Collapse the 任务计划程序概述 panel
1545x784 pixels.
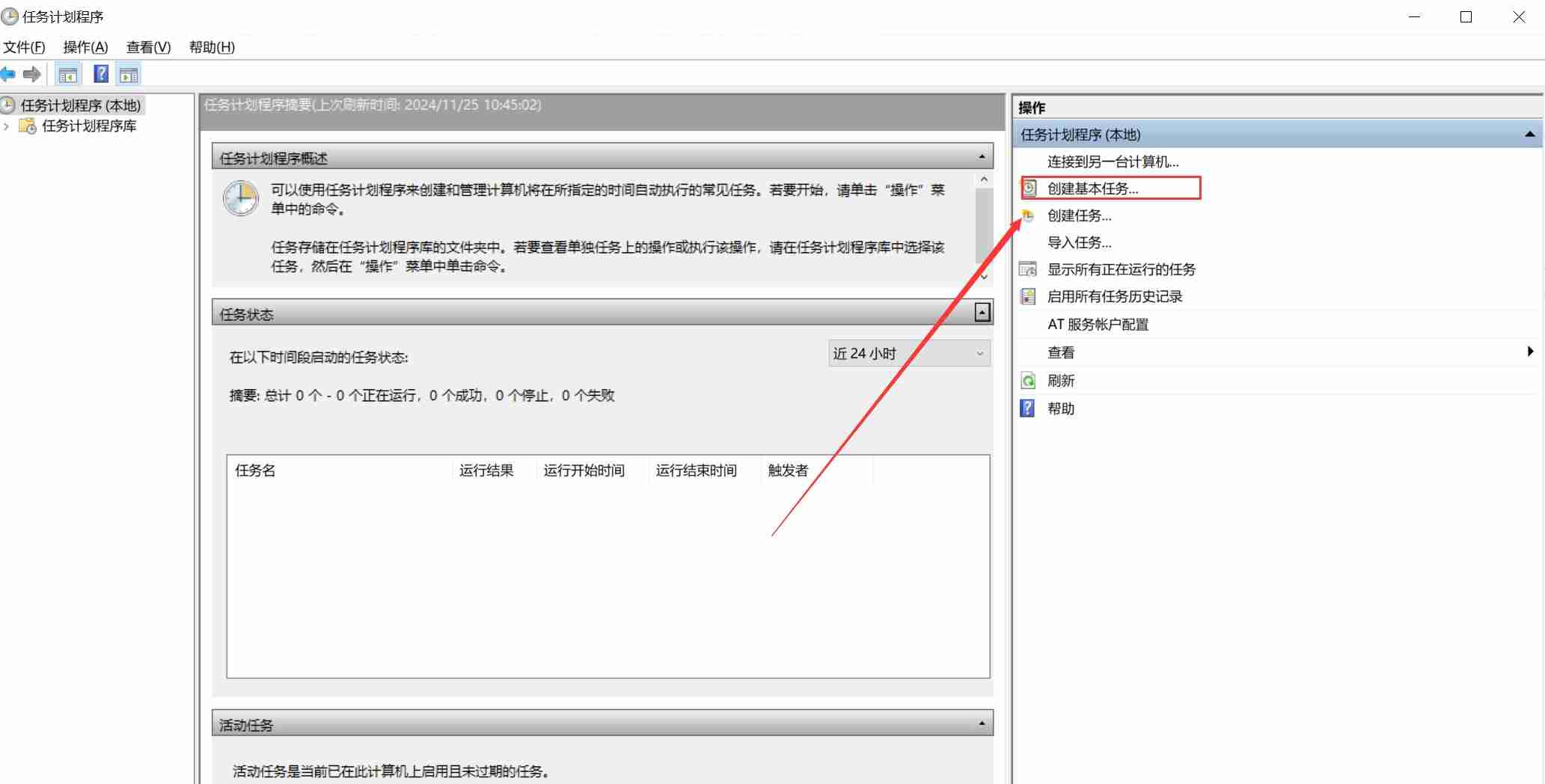click(x=981, y=156)
